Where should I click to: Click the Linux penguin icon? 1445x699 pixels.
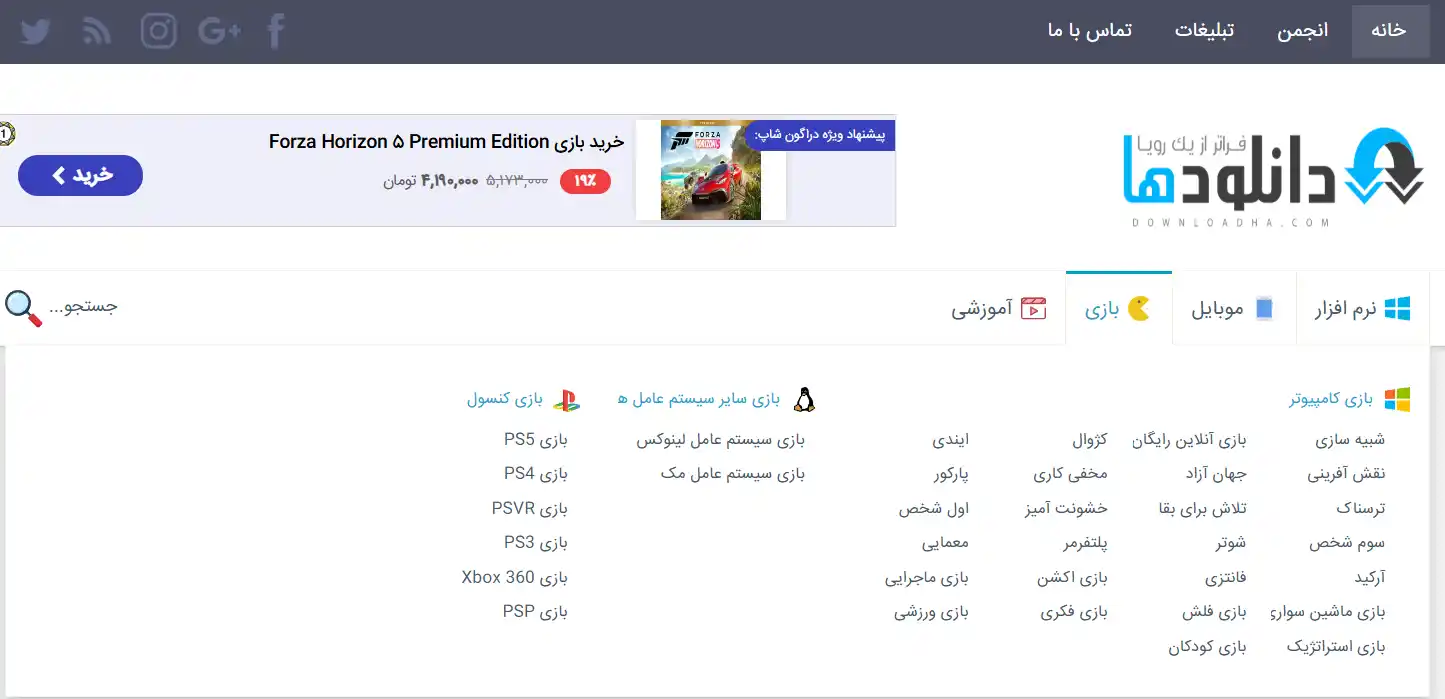(x=804, y=400)
